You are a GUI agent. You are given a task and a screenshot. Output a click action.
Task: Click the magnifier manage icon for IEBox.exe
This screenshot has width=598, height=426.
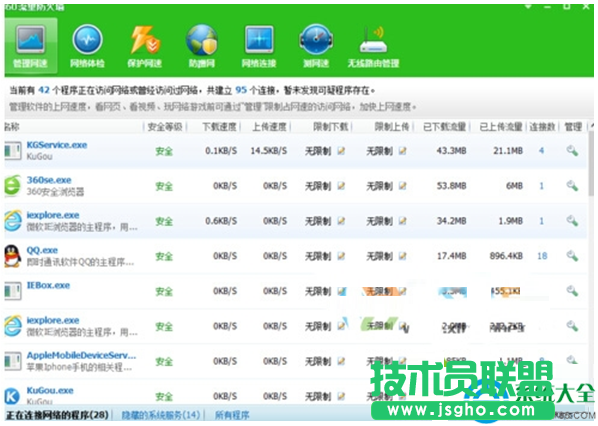pyautogui.click(x=572, y=291)
